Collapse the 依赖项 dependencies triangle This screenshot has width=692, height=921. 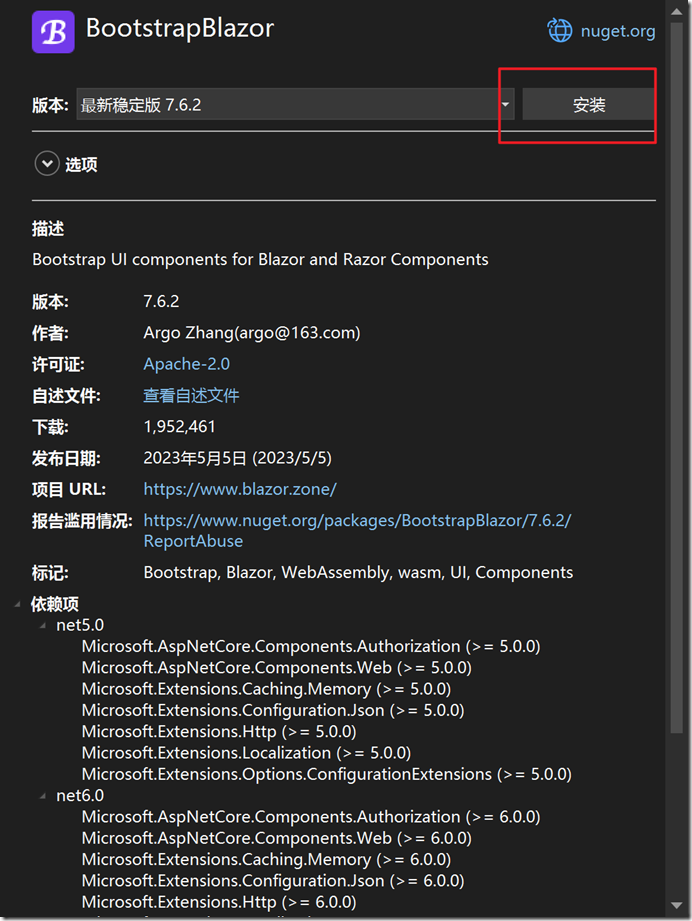click(x=19, y=605)
